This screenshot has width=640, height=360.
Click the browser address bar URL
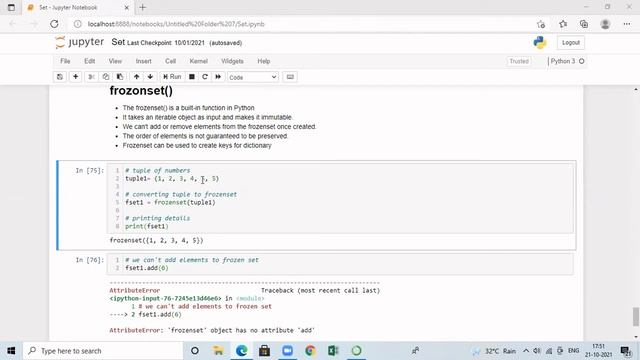[176, 24]
